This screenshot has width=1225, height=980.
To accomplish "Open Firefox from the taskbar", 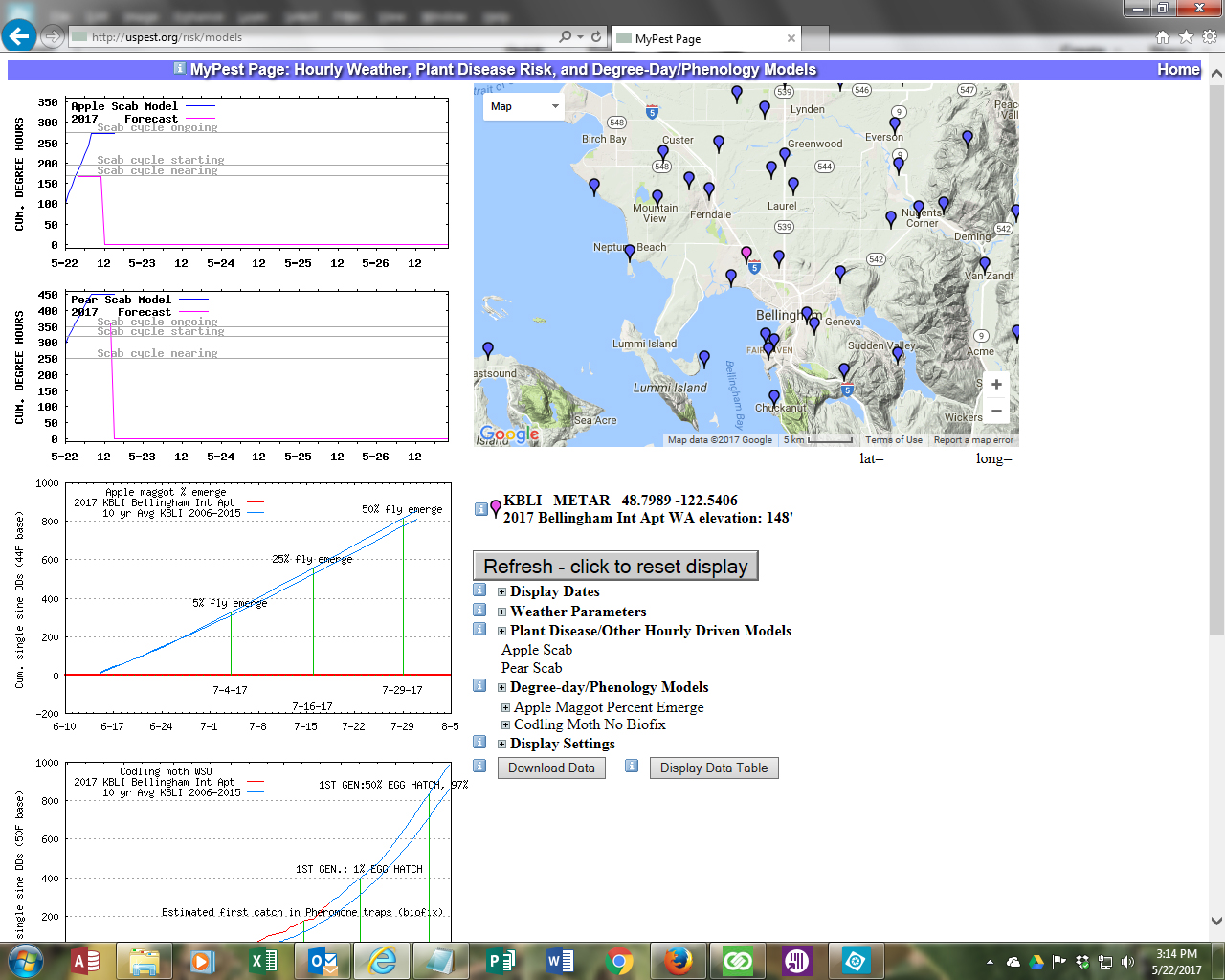I will (x=679, y=961).
